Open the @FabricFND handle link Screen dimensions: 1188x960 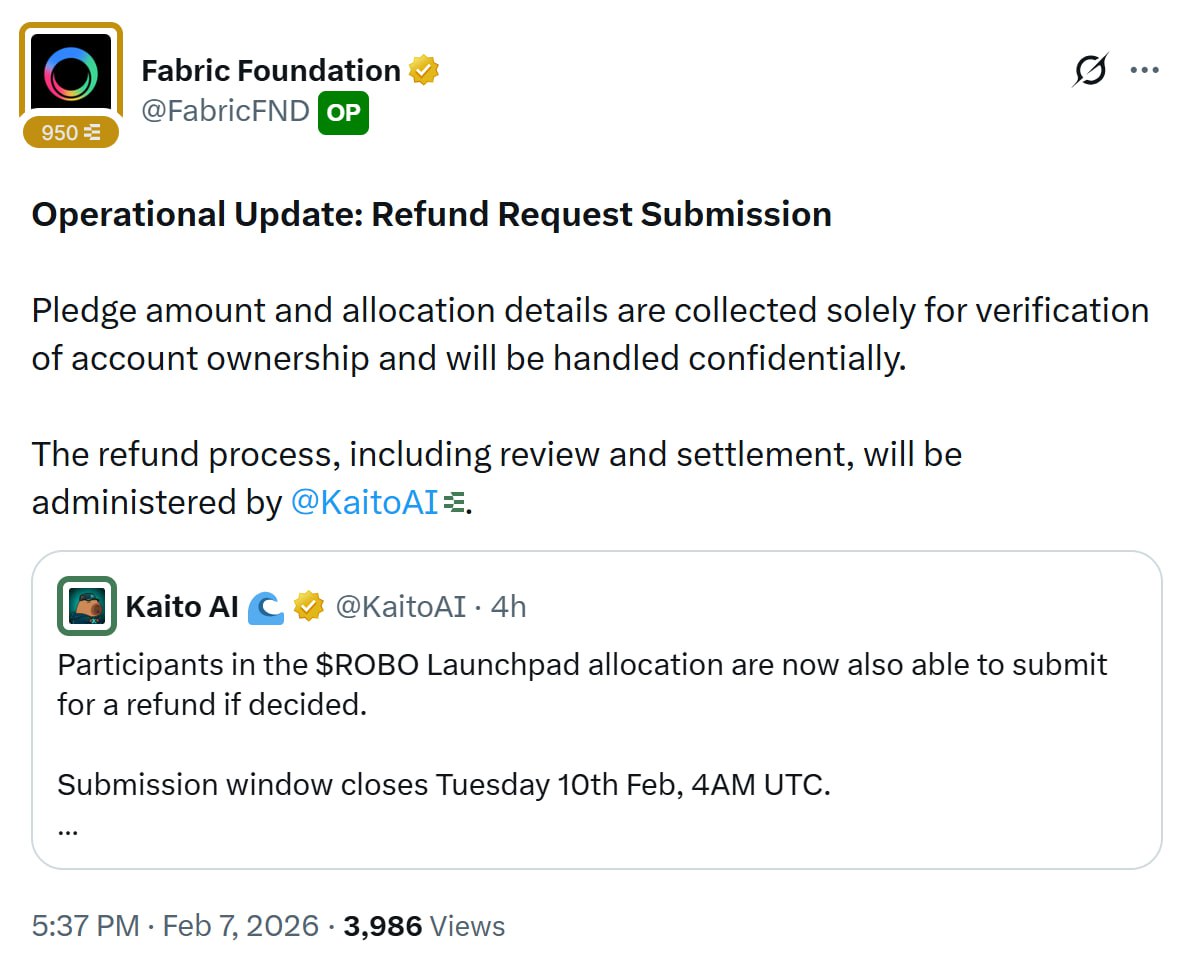pos(225,111)
